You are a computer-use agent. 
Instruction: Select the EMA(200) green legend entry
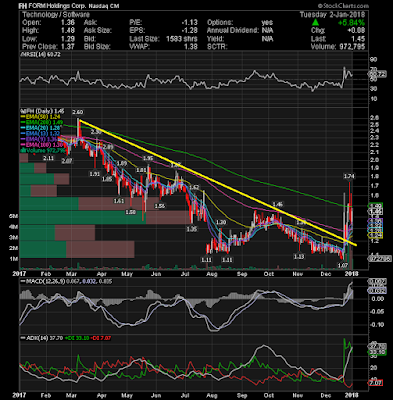(x=42, y=122)
